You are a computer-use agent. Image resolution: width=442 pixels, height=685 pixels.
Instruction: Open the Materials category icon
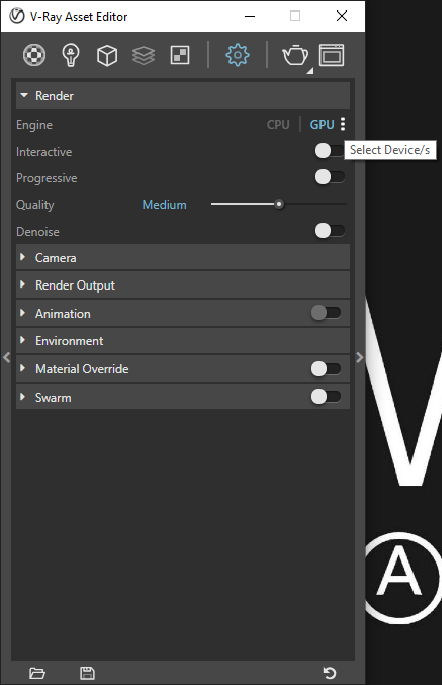click(x=34, y=55)
